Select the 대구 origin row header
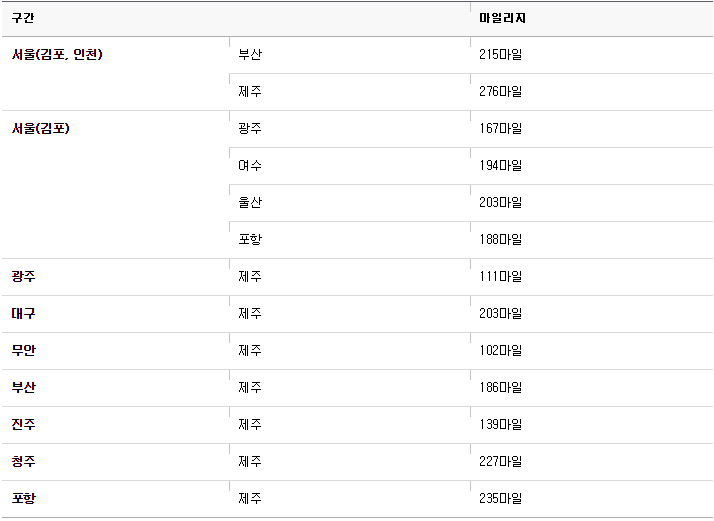This screenshot has width=714, height=521. [x=23, y=313]
